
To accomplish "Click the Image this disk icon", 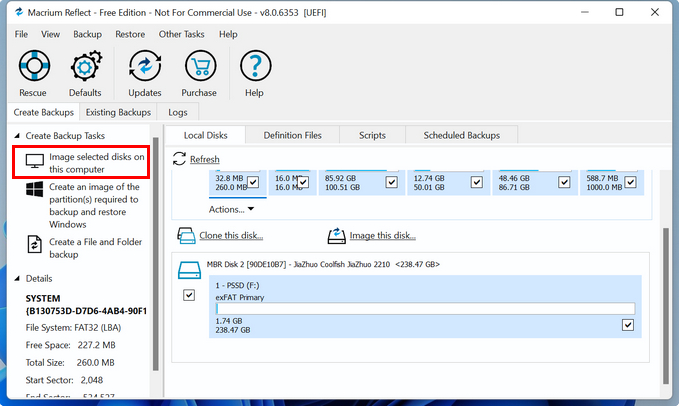I will point(336,236).
